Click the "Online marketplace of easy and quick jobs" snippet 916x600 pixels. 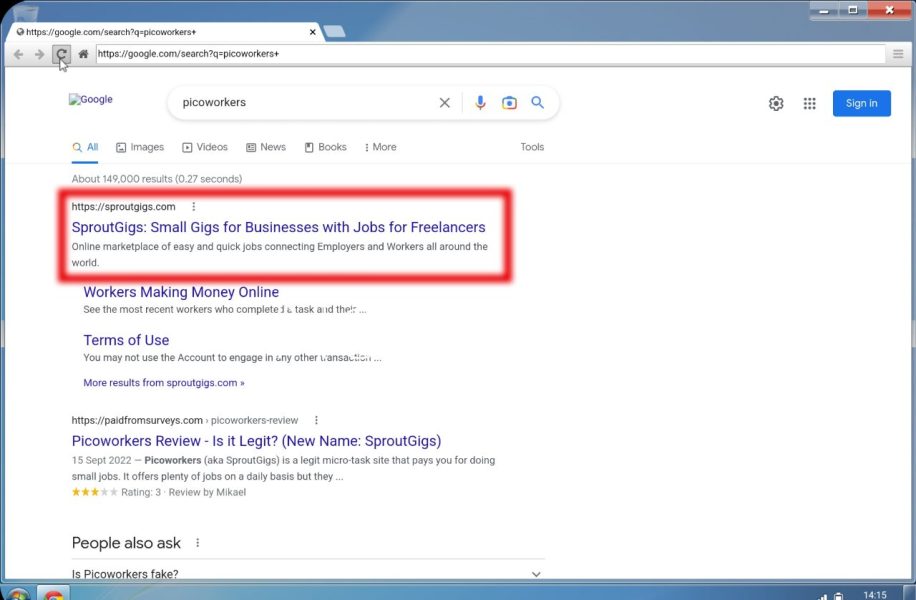(280, 255)
